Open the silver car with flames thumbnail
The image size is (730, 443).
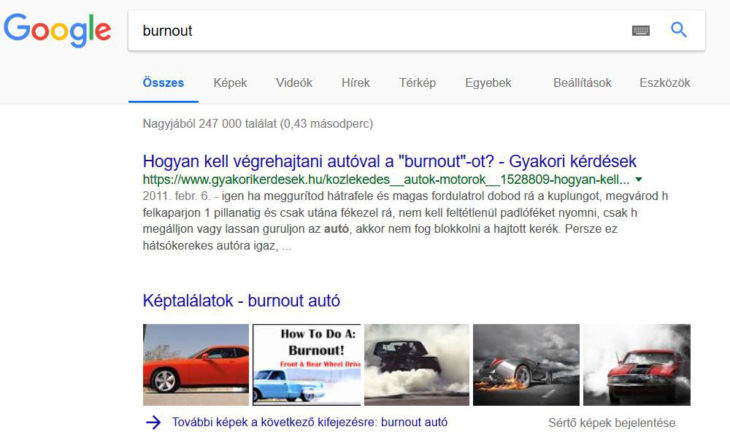point(526,365)
